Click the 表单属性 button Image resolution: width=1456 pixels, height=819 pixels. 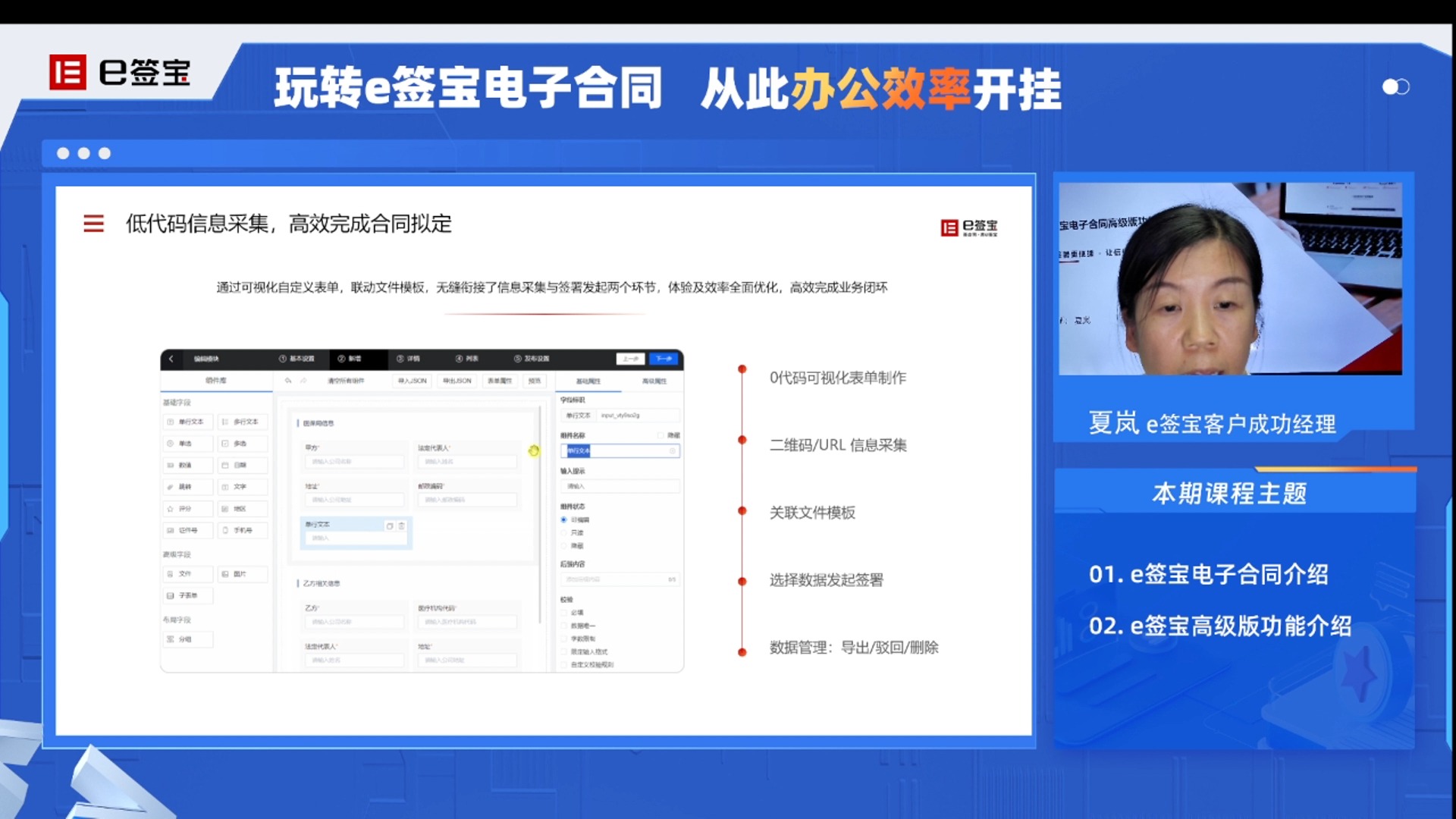pyautogui.click(x=500, y=381)
